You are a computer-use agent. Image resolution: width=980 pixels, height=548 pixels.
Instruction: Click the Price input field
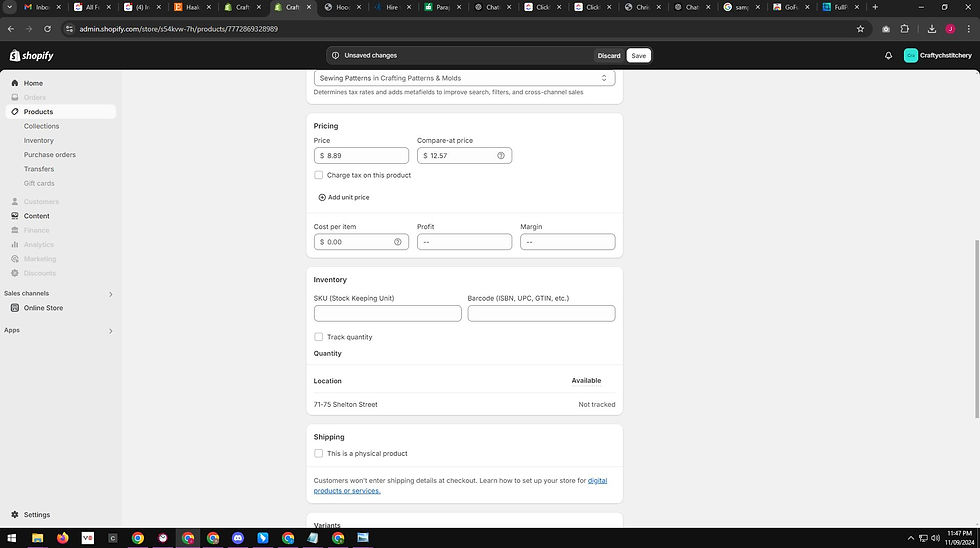(x=361, y=156)
